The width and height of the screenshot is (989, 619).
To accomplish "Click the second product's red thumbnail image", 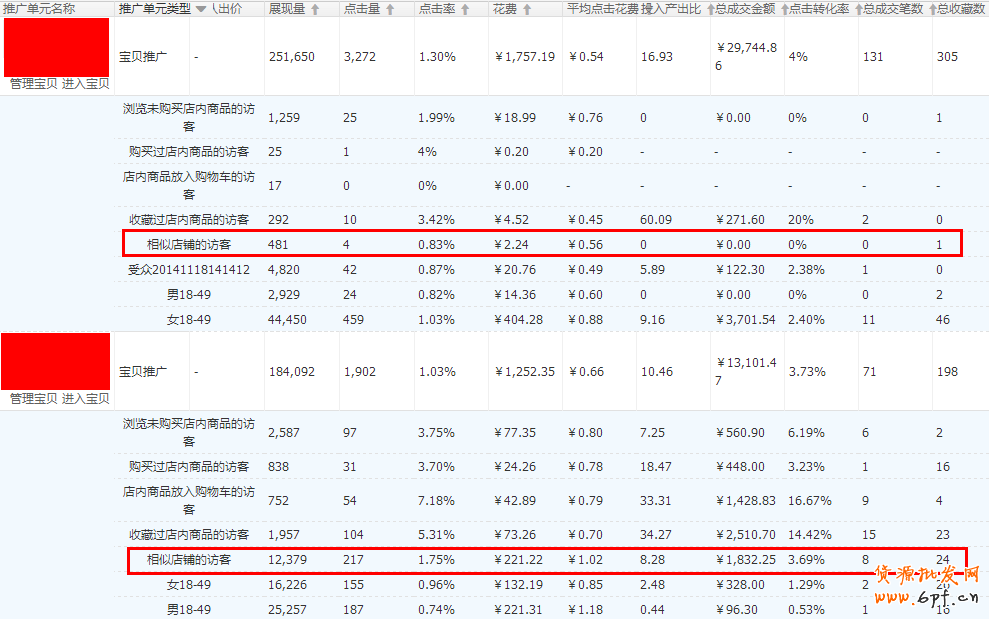I will point(55,361).
